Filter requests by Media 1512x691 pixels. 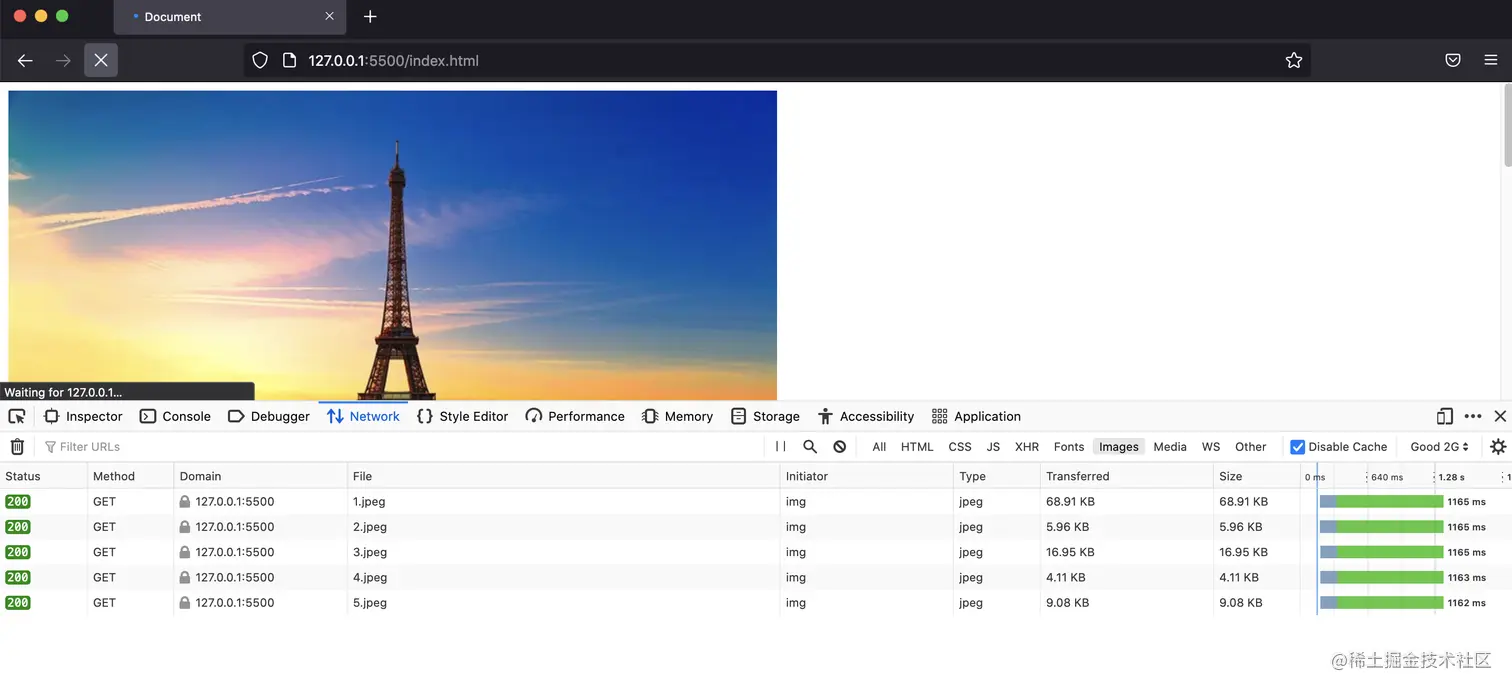[x=1170, y=447]
